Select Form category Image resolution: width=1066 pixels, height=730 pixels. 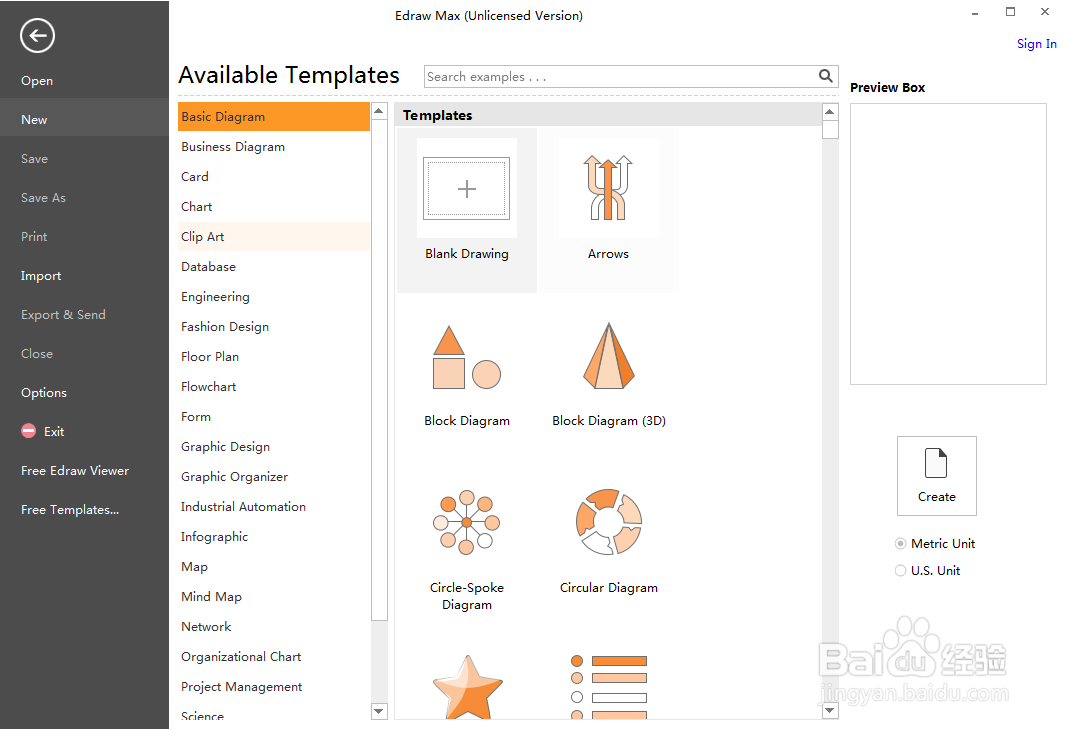coord(274,417)
